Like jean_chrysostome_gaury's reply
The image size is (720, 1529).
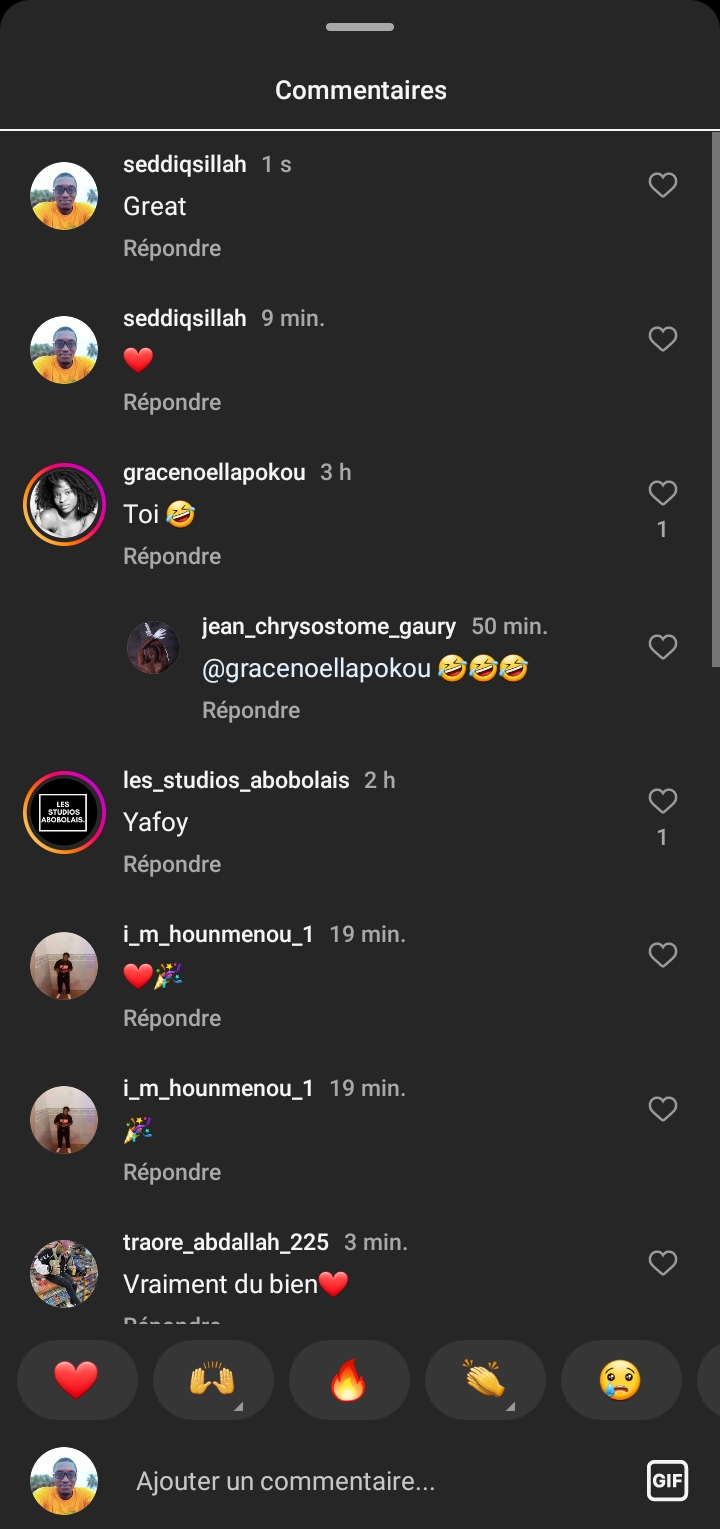tap(663, 647)
